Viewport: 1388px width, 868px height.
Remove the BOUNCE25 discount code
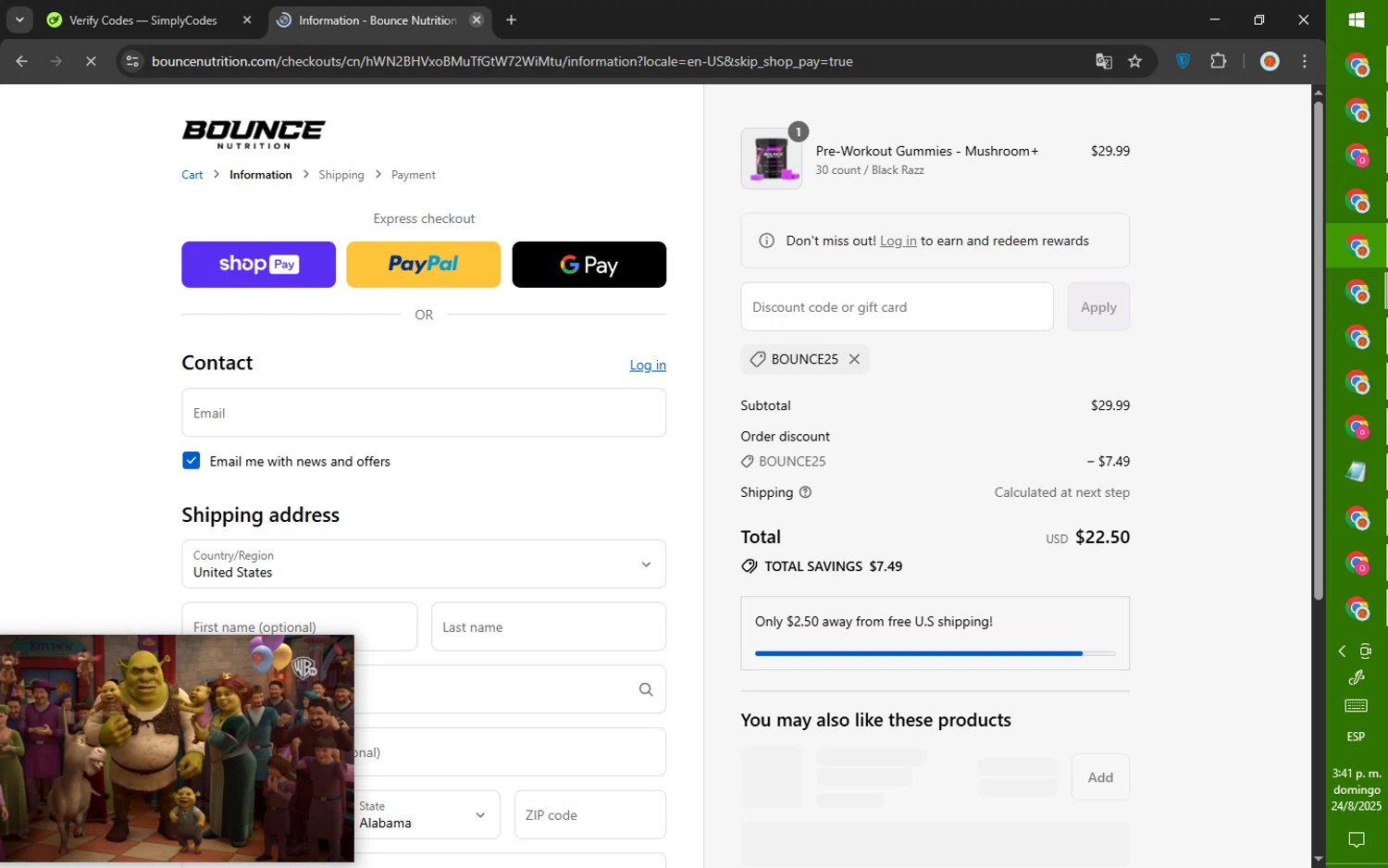point(854,359)
